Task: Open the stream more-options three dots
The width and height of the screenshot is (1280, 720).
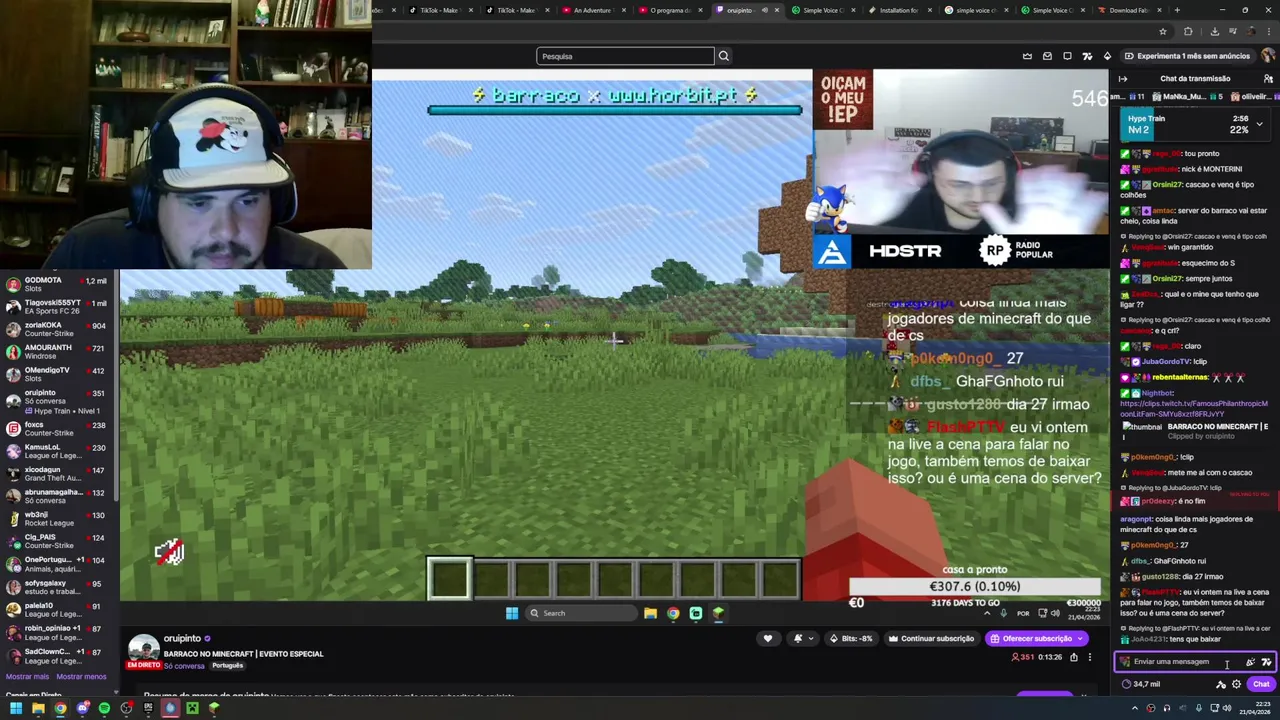Action: tap(1090, 657)
